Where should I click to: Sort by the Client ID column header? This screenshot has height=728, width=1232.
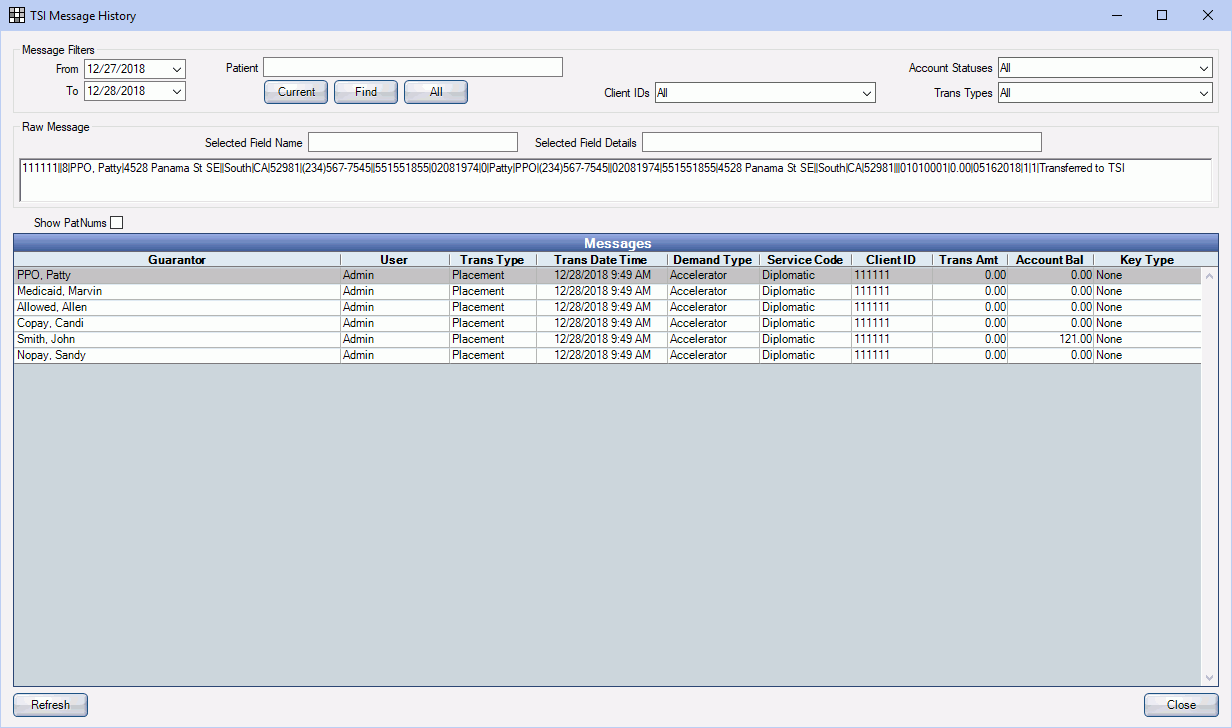[x=891, y=259]
